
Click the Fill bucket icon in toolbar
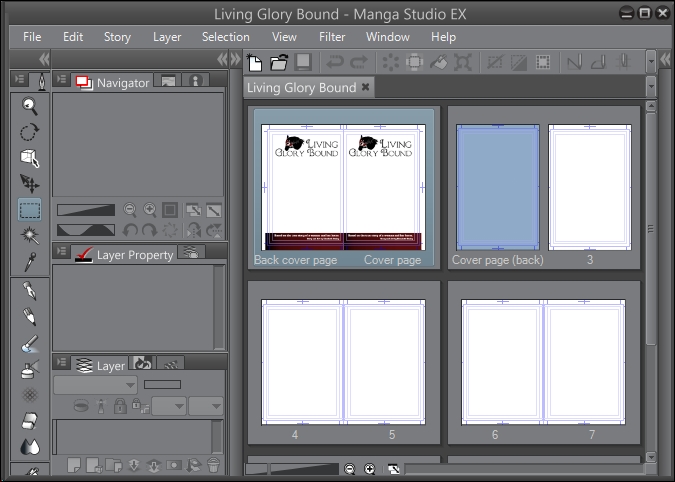[438, 62]
